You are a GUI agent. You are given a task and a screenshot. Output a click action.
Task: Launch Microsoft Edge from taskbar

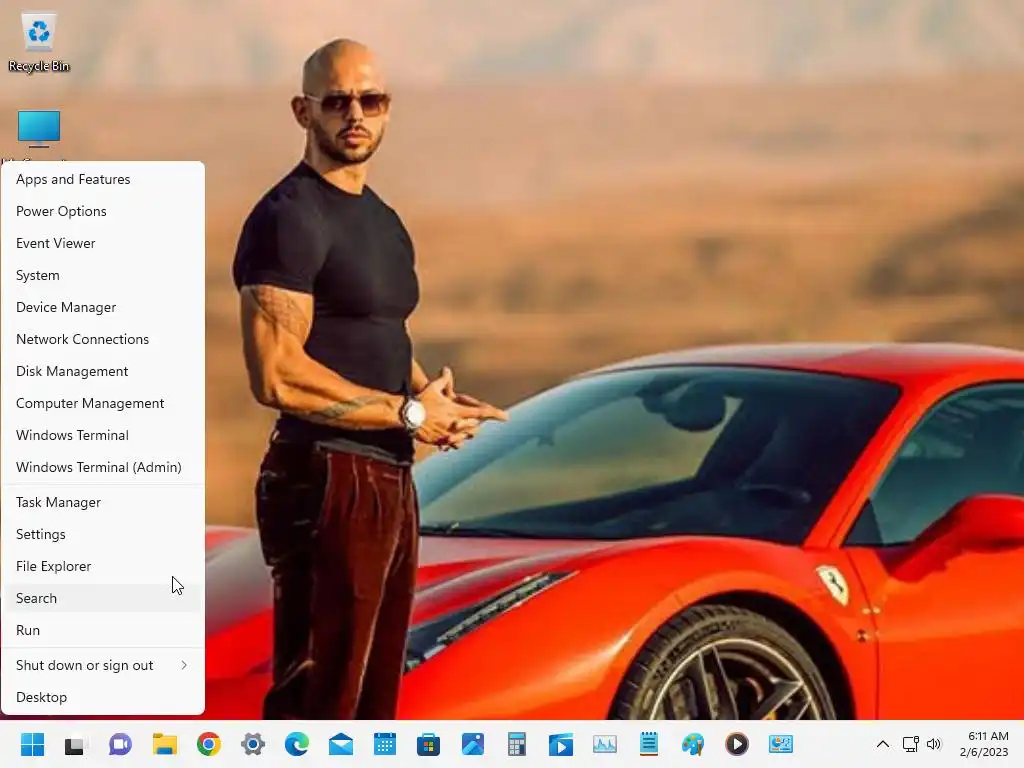tap(297, 744)
